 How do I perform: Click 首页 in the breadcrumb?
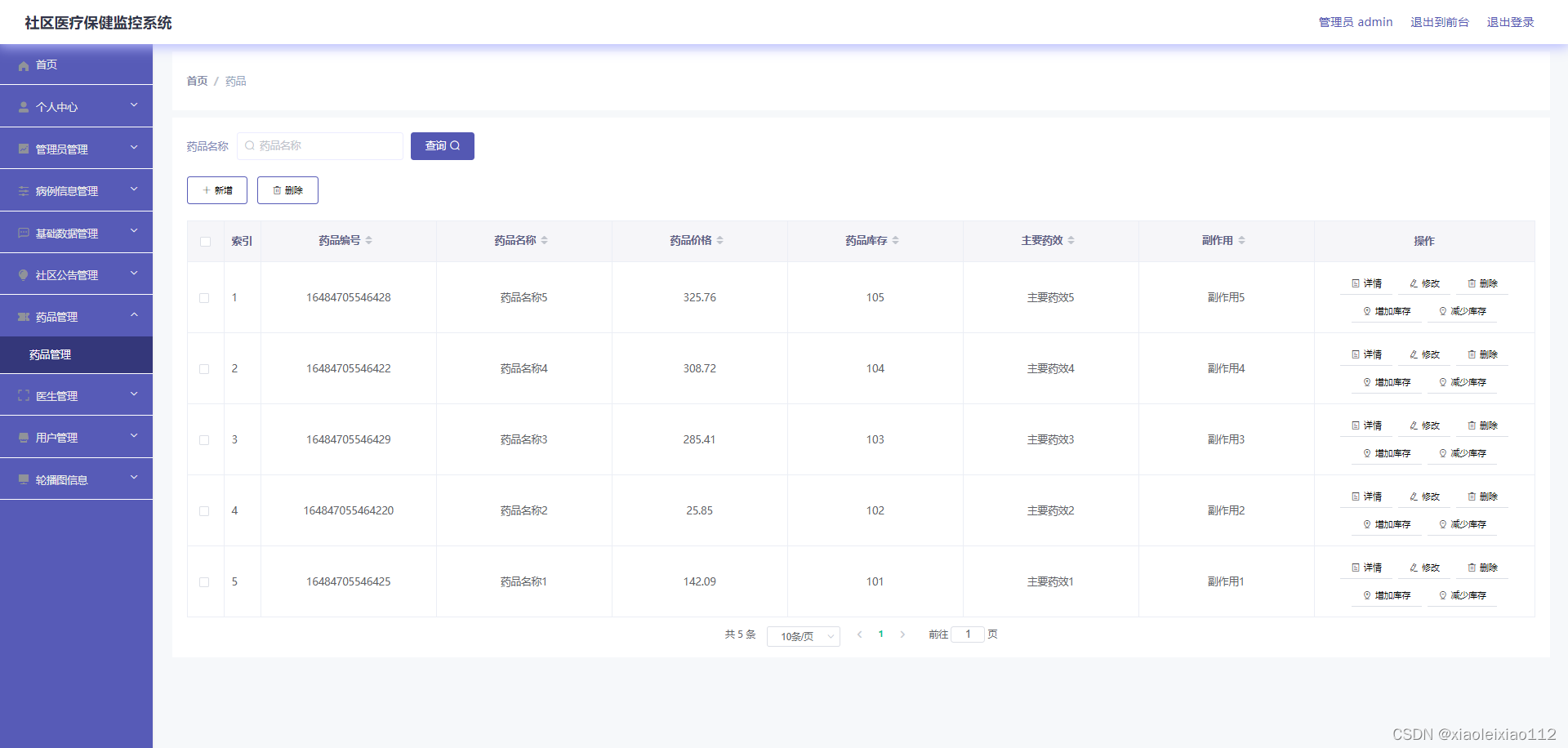pos(197,81)
